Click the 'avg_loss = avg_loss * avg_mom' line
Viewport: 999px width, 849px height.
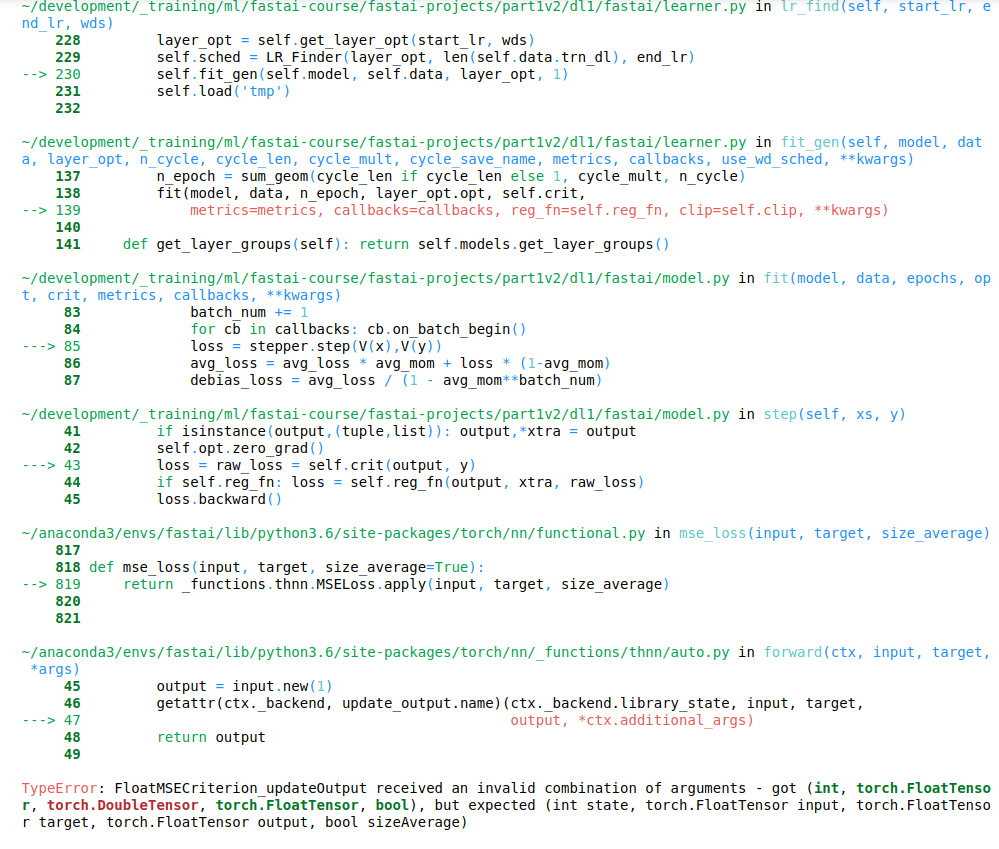pyautogui.click(x=400, y=363)
